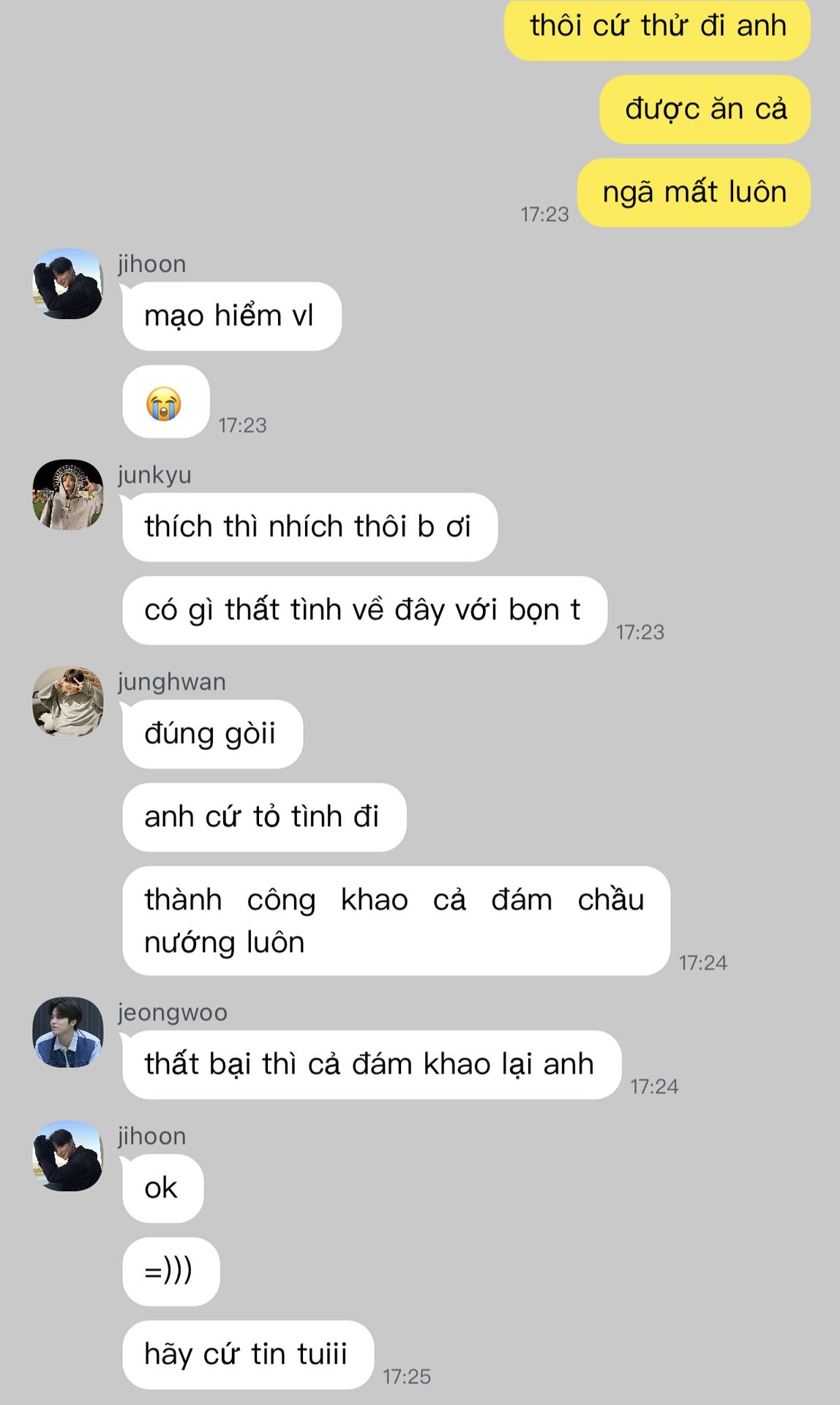Screen dimensions: 840x1405
Task: Tap the "thành công khao cả đám" message
Action: [396, 921]
